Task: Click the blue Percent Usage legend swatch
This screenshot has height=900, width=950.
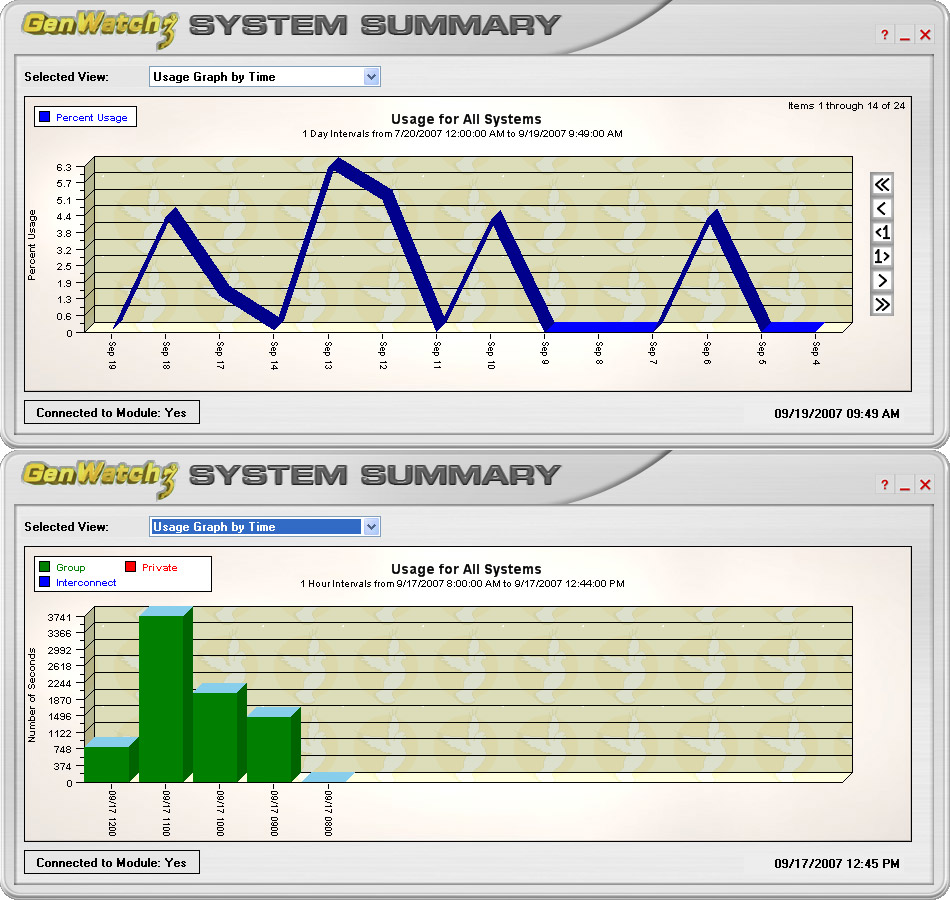Action: click(44, 118)
